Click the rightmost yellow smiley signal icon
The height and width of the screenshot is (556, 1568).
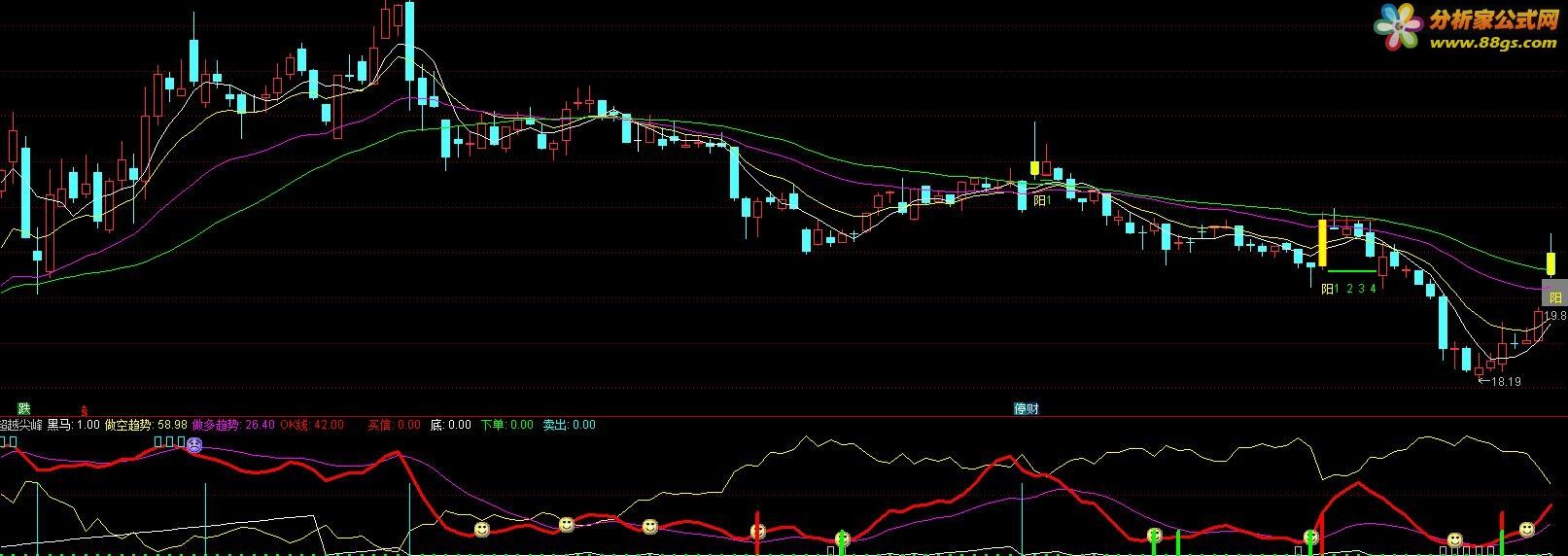(x=1526, y=530)
